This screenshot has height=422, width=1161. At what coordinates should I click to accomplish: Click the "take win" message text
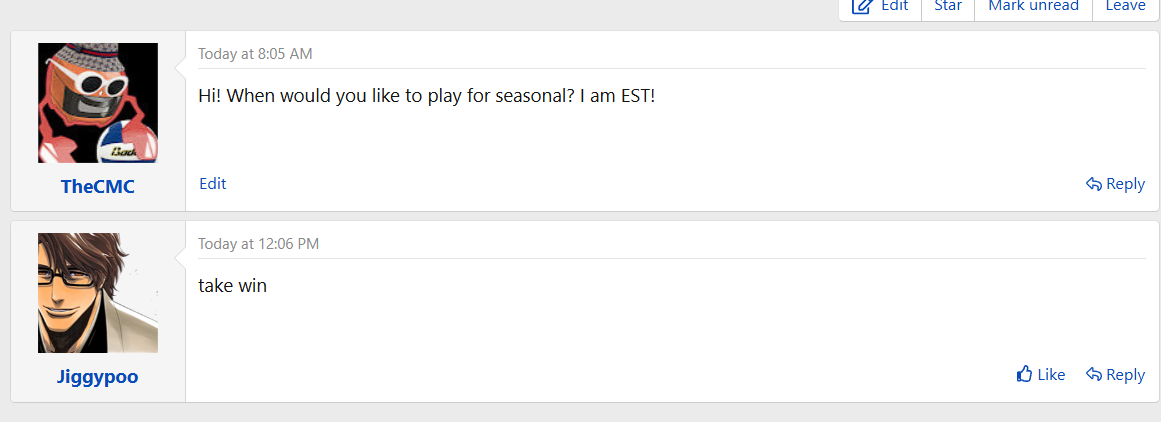232,286
